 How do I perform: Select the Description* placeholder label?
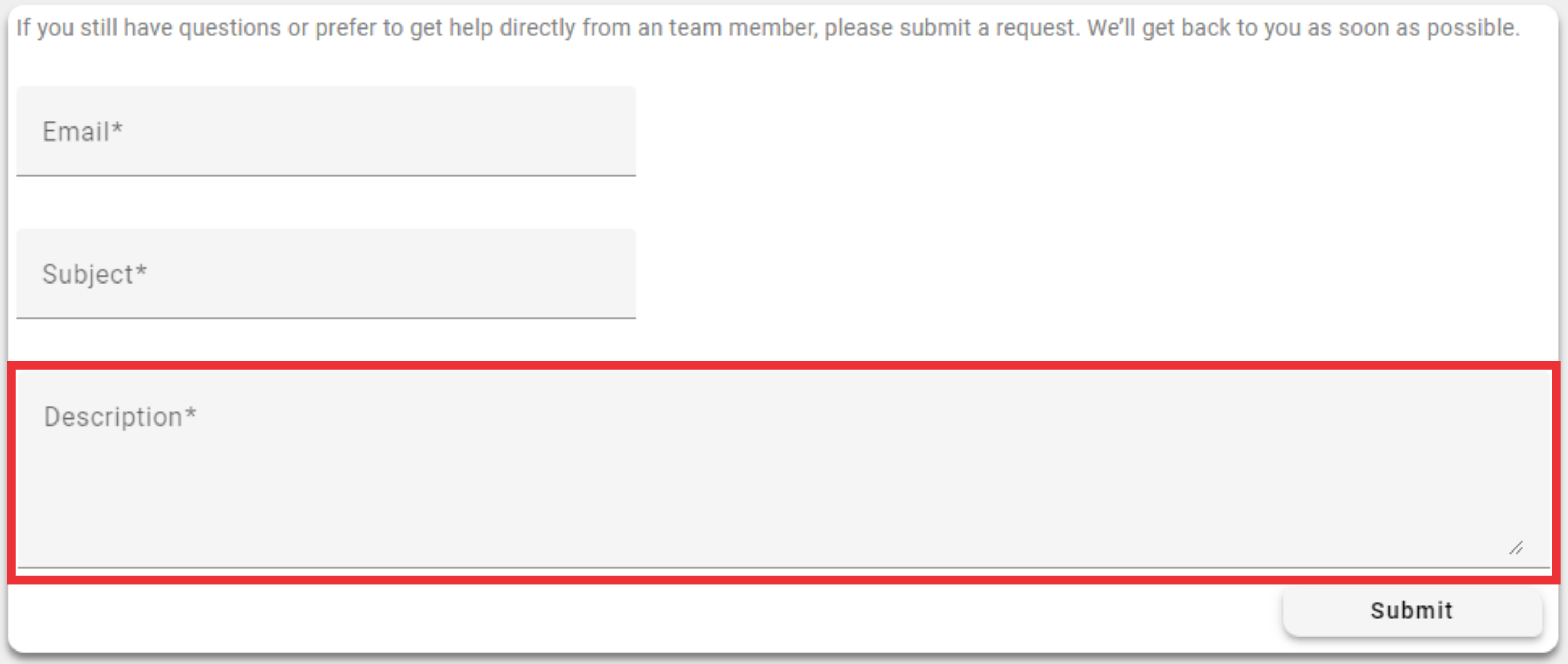click(x=120, y=417)
